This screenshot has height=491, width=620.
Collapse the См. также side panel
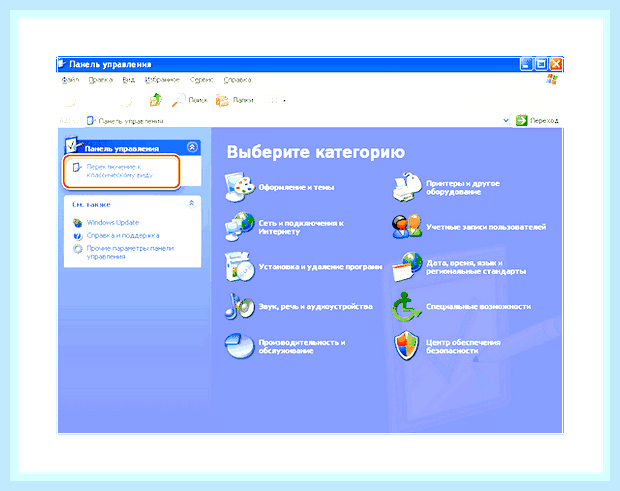point(191,203)
